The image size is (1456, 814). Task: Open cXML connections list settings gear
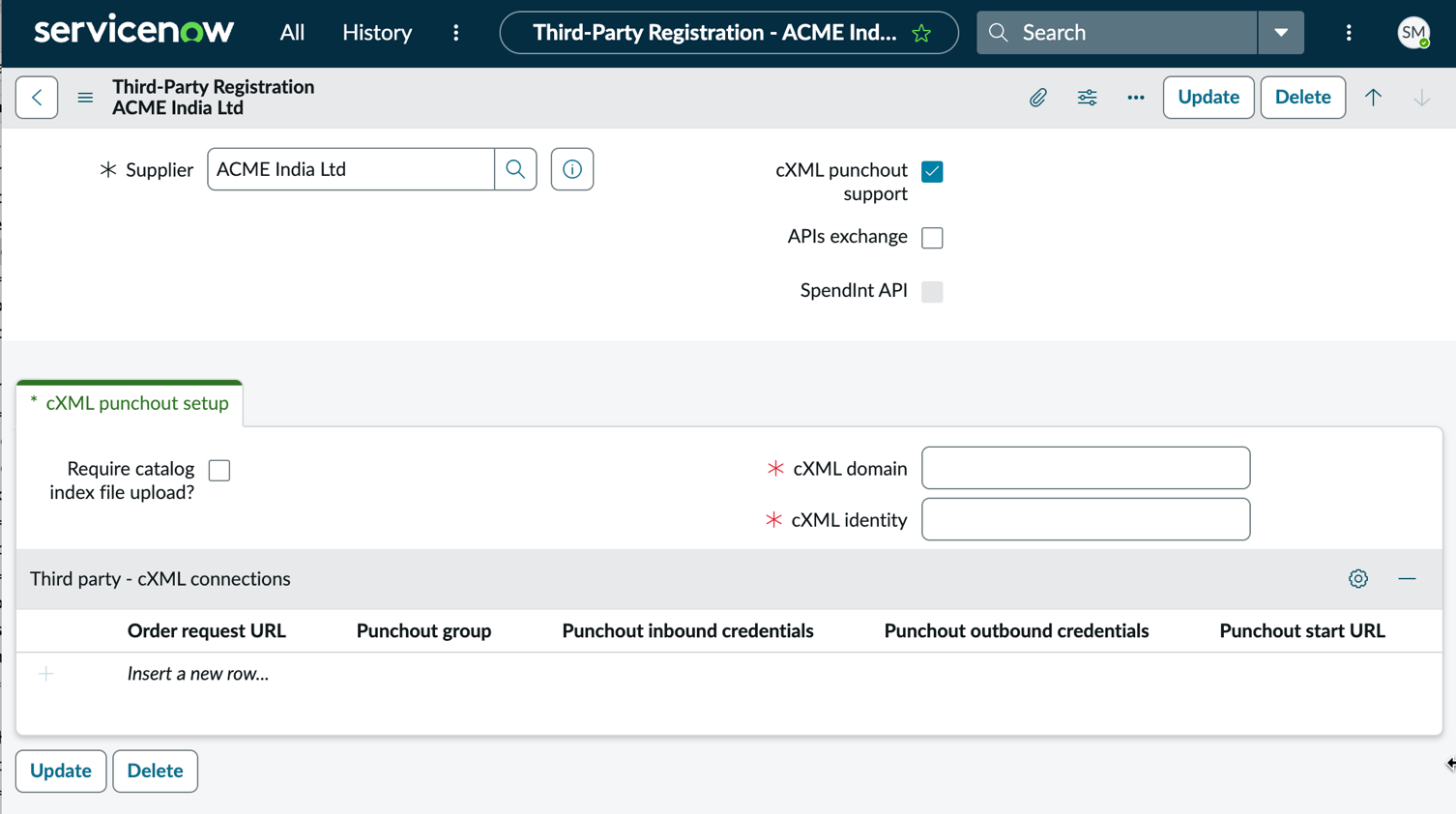1358,579
